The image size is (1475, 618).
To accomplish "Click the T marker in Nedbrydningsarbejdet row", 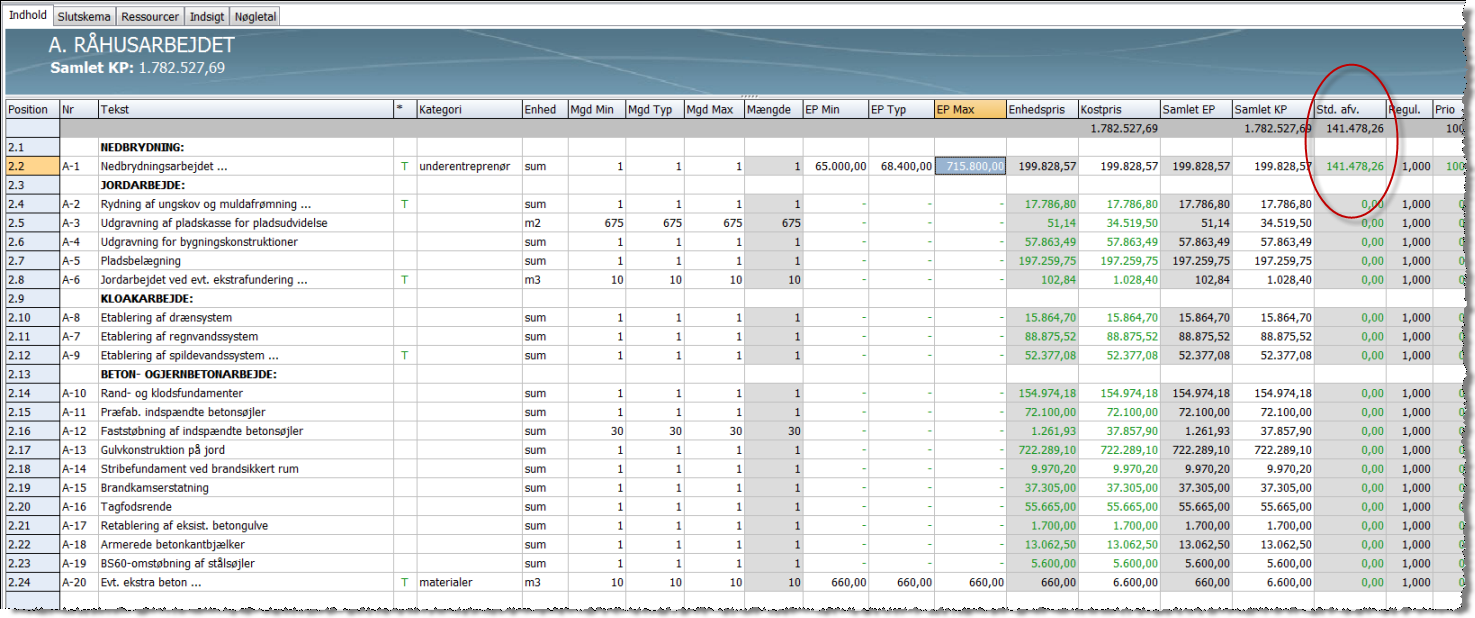I will pyautogui.click(x=405, y=166).
